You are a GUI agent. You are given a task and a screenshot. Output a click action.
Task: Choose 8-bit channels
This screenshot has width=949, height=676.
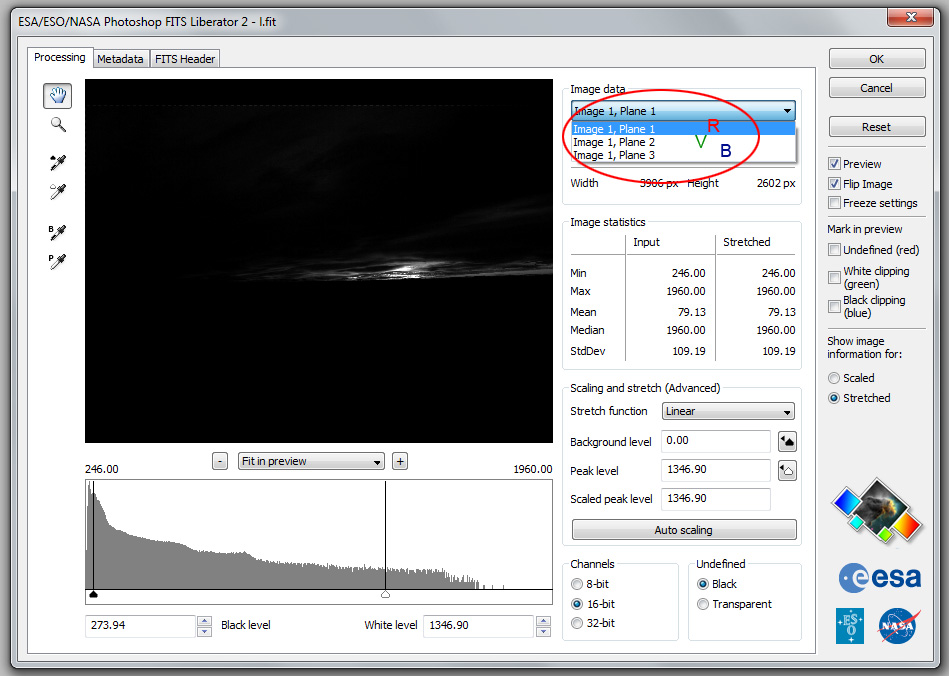[577, 584]
